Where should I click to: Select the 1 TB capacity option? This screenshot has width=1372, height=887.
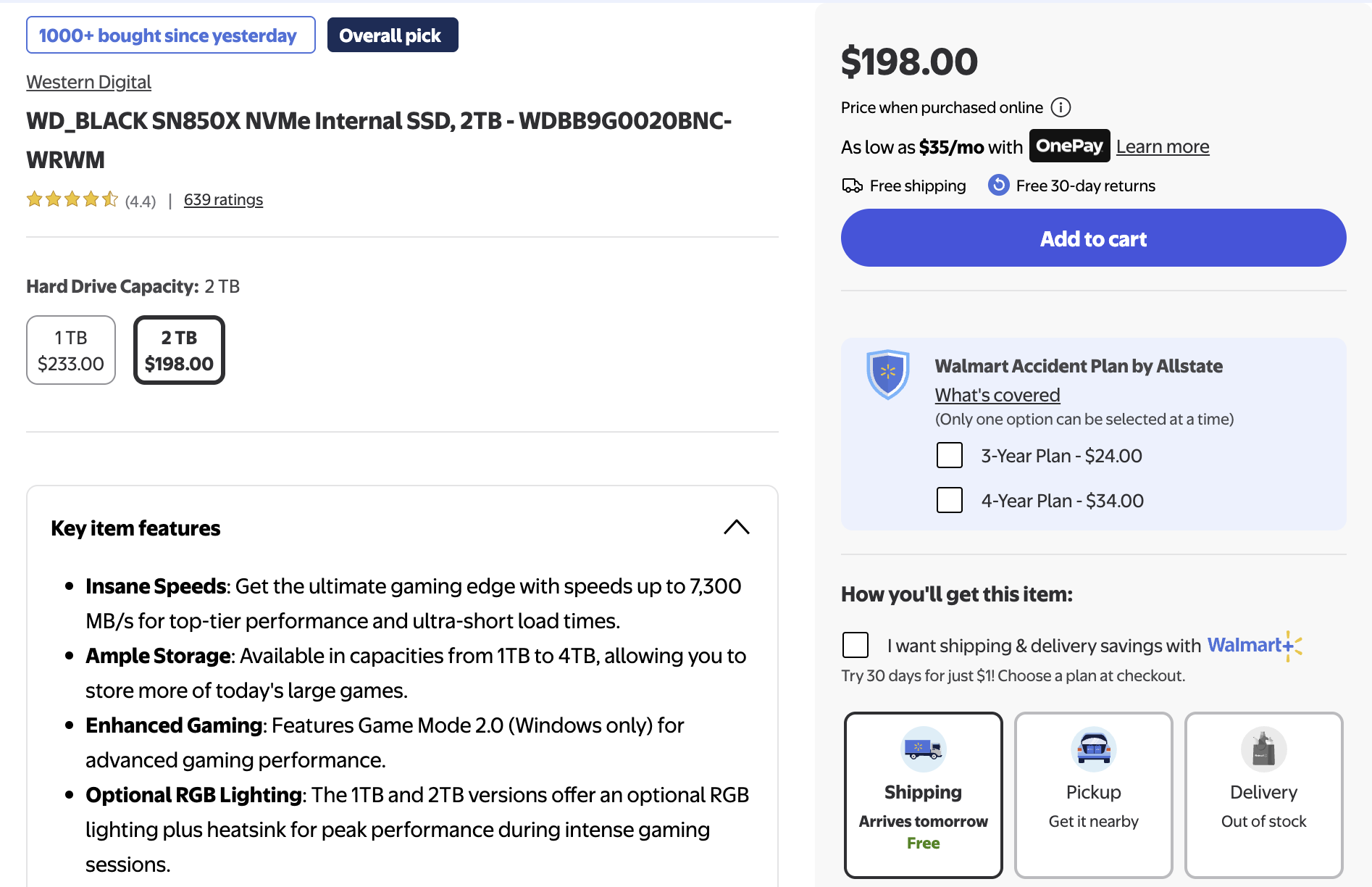click(71, 350)
